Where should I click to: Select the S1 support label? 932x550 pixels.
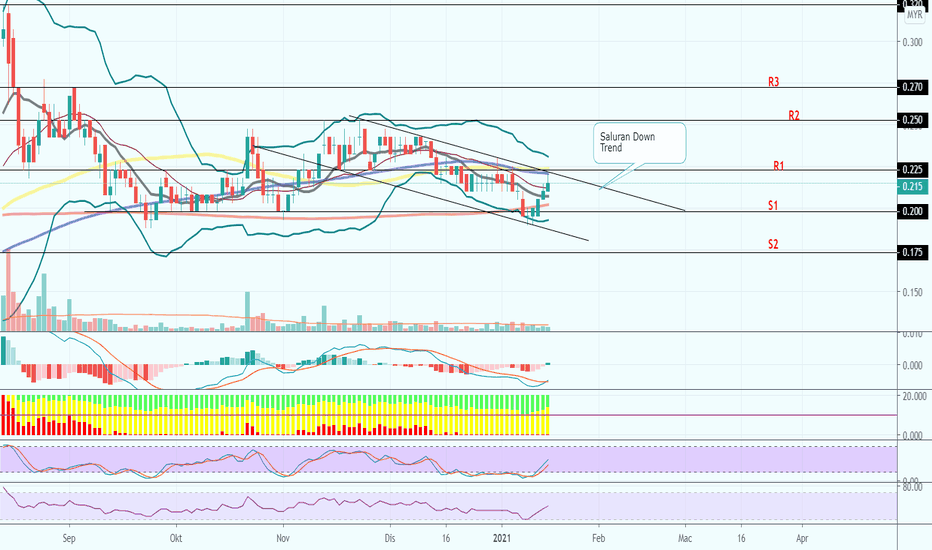point(773,206)
